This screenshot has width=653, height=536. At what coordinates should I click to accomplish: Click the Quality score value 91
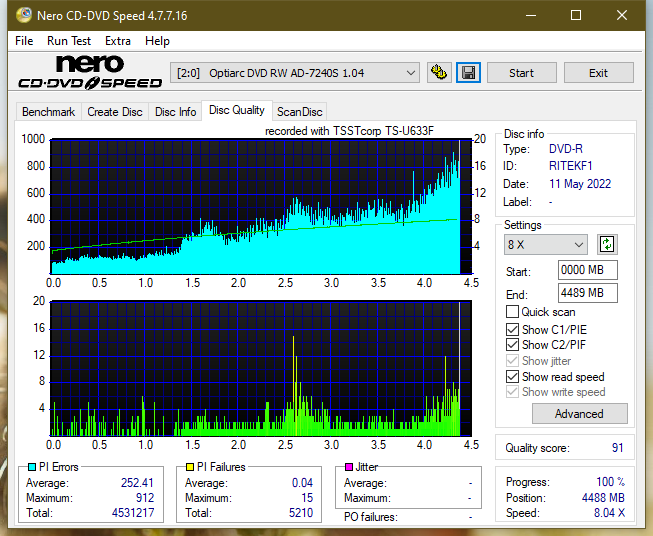[x=618, y=448]
